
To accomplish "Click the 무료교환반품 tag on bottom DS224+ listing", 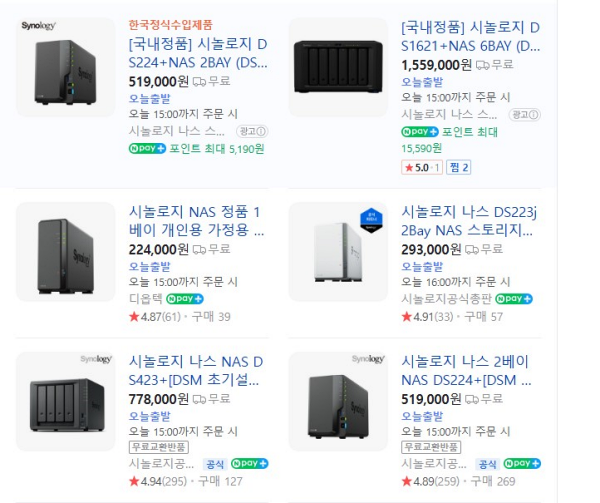I will [431, 447].
